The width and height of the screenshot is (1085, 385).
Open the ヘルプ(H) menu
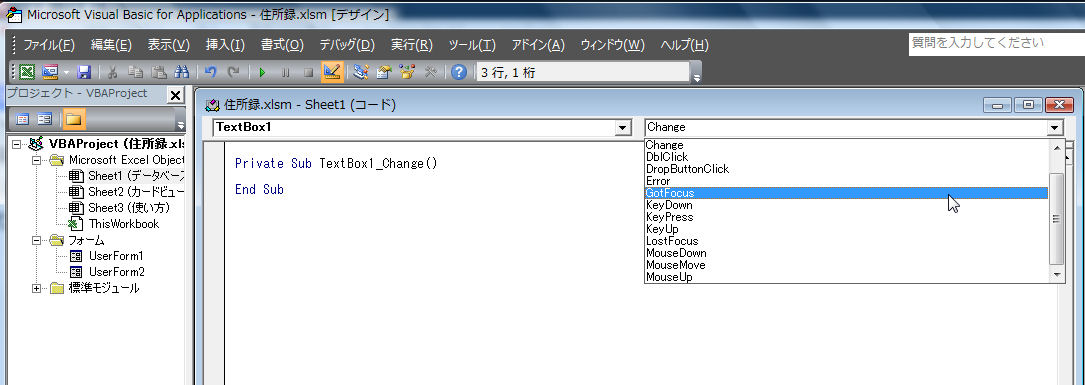coord(684,45)
